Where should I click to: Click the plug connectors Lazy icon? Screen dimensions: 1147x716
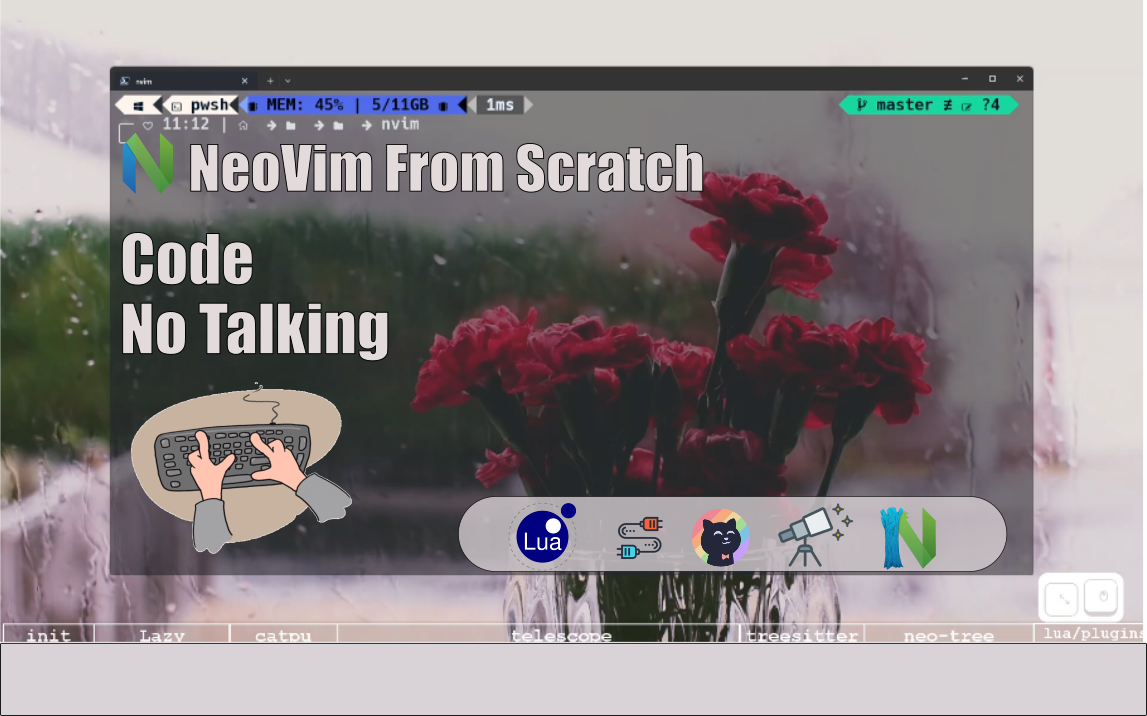click(639, 537)
